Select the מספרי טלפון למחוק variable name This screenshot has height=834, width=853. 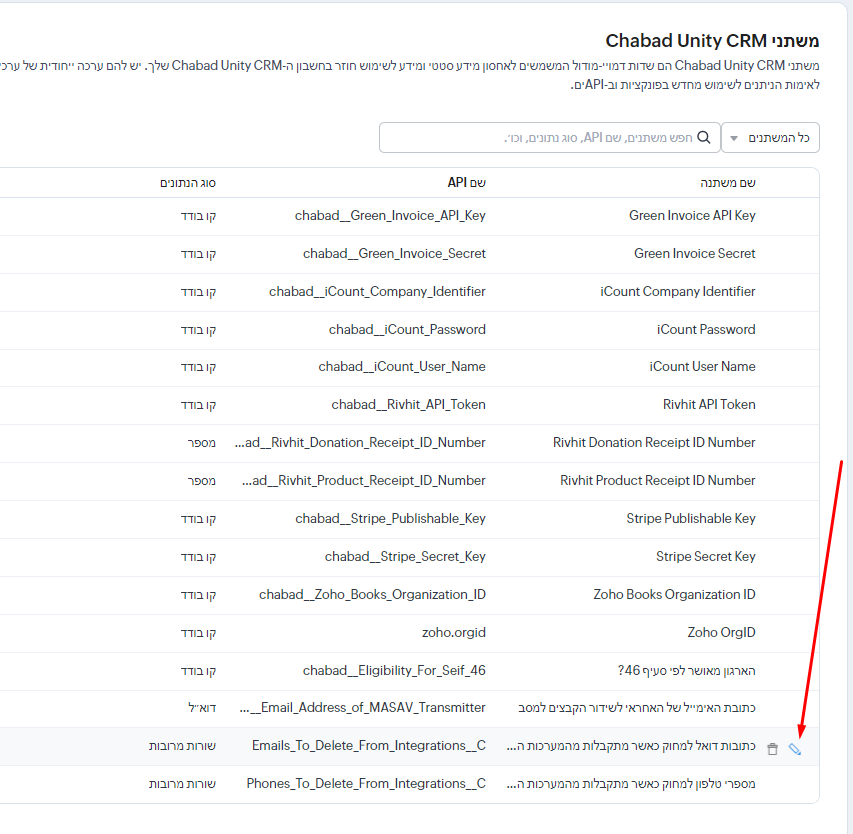631,784
